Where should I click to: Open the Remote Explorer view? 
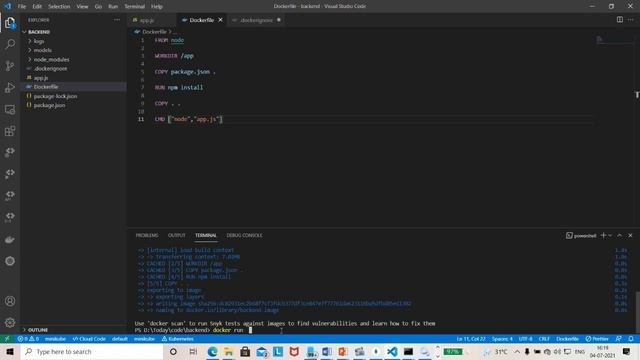10,109
